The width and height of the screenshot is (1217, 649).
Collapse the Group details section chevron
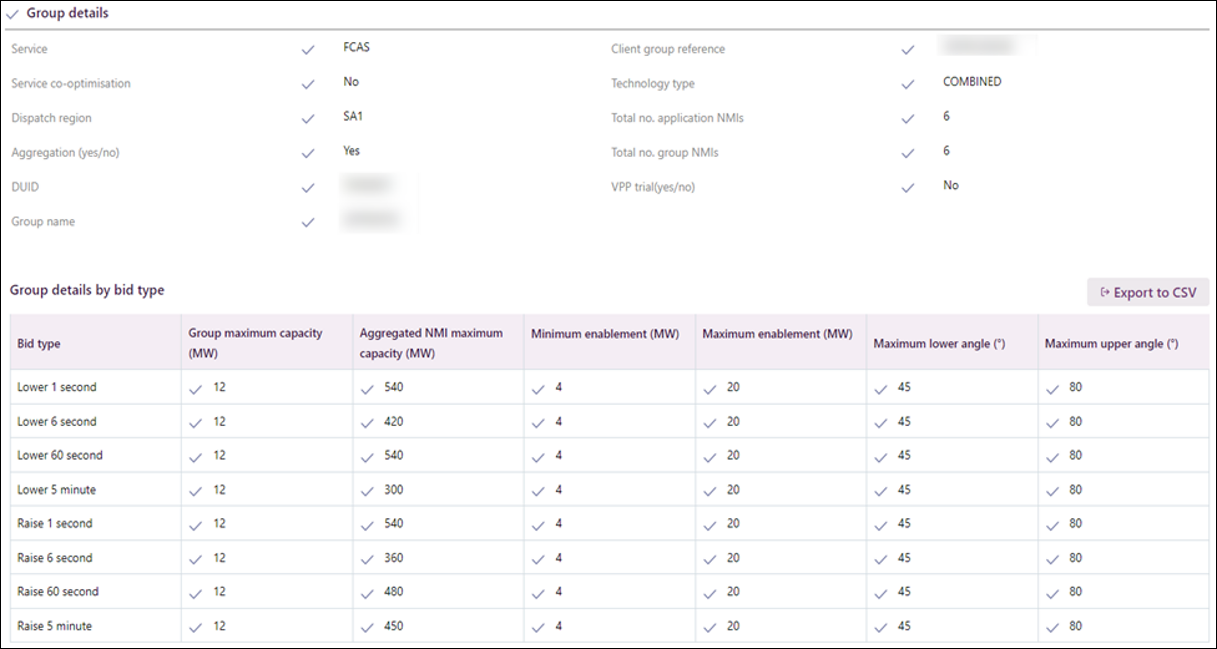click(x=13, y=14)
